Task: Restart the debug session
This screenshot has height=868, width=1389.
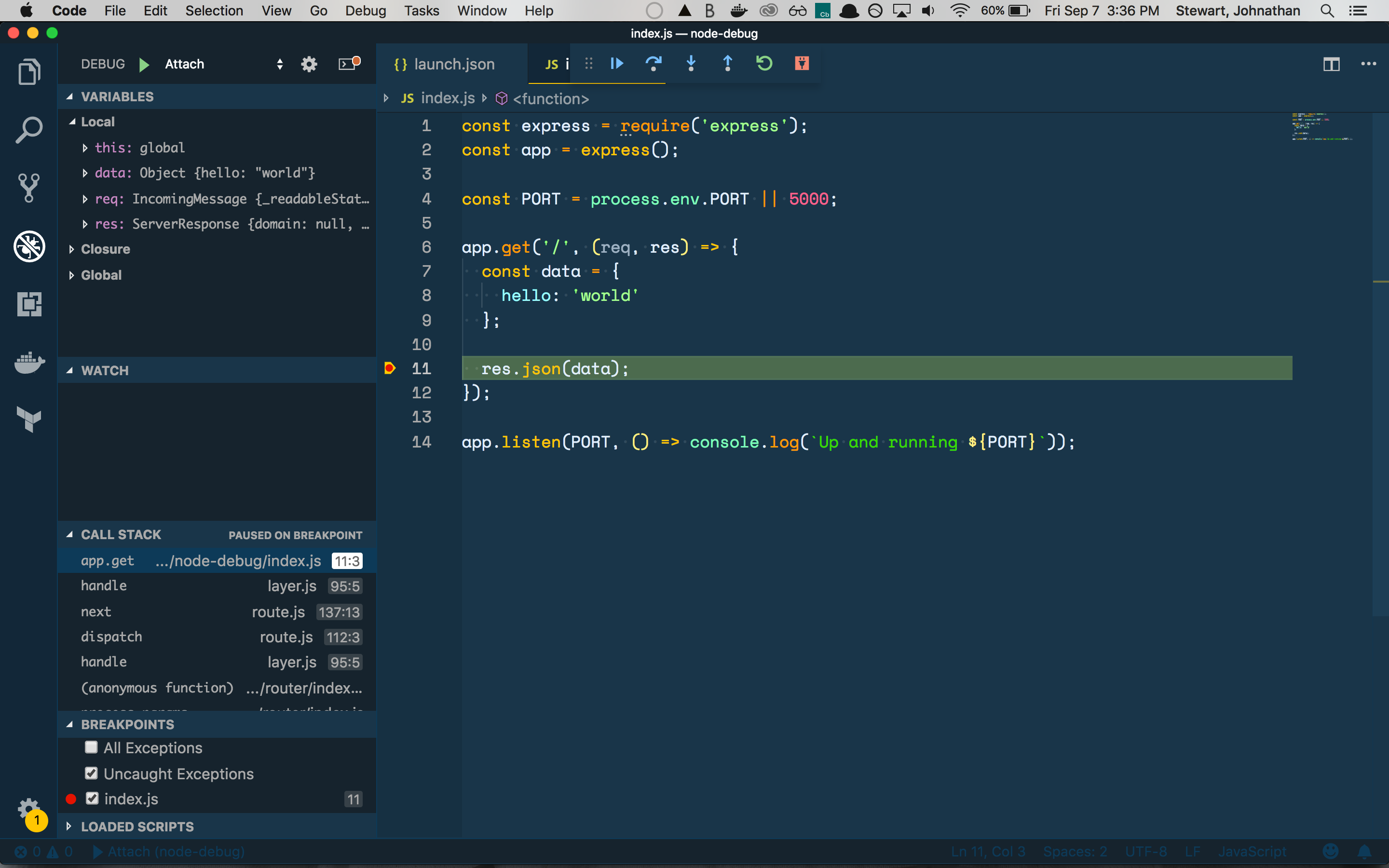Action: [764, 64]
